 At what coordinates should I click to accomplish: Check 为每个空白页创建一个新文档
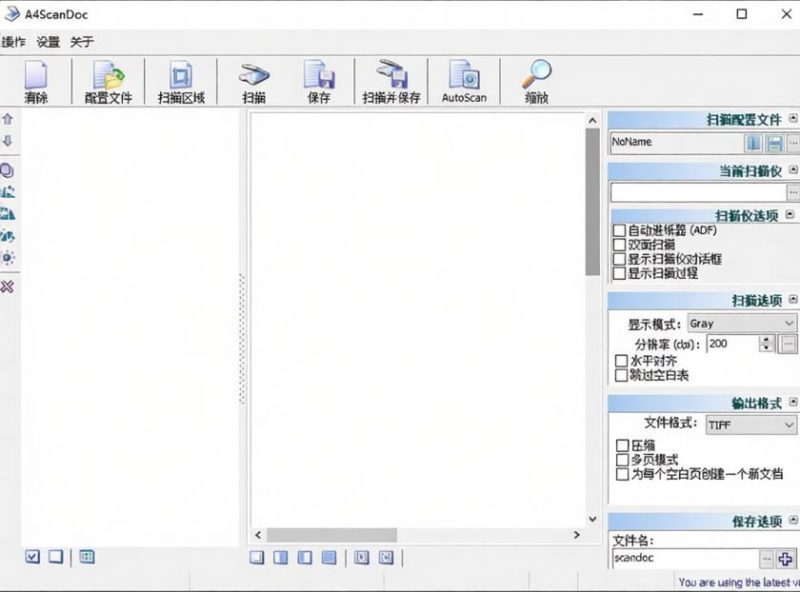tap(622, 474)
